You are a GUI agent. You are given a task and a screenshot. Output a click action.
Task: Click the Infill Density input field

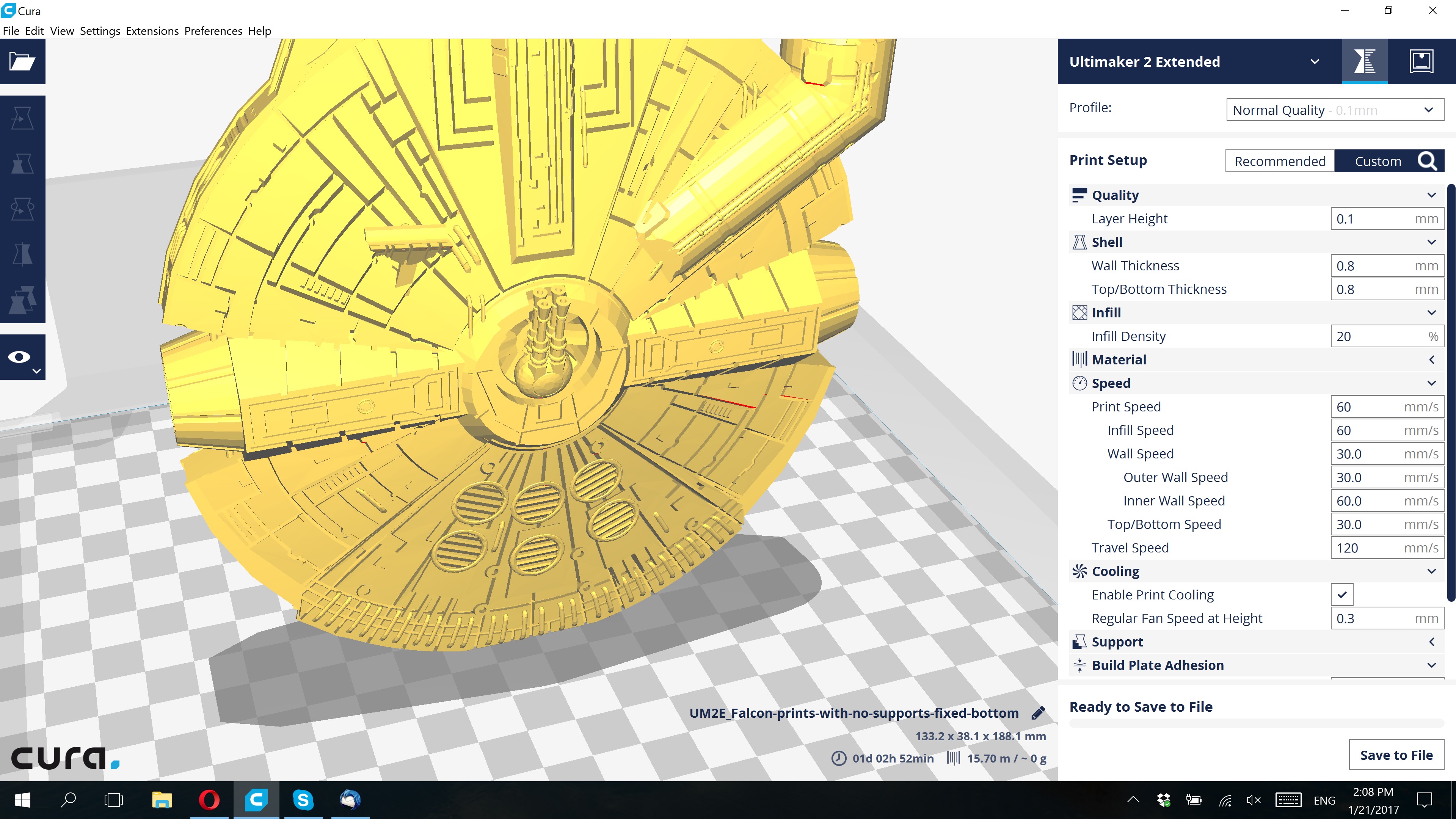coord(1379,336)
